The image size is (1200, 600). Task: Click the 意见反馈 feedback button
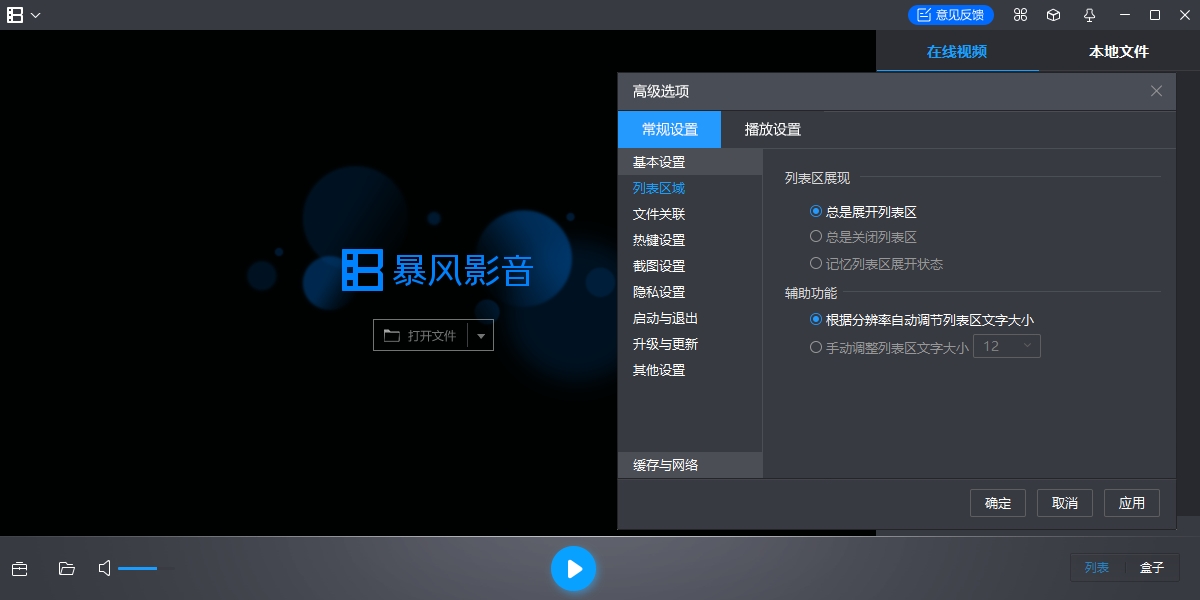tap(951, 15)
